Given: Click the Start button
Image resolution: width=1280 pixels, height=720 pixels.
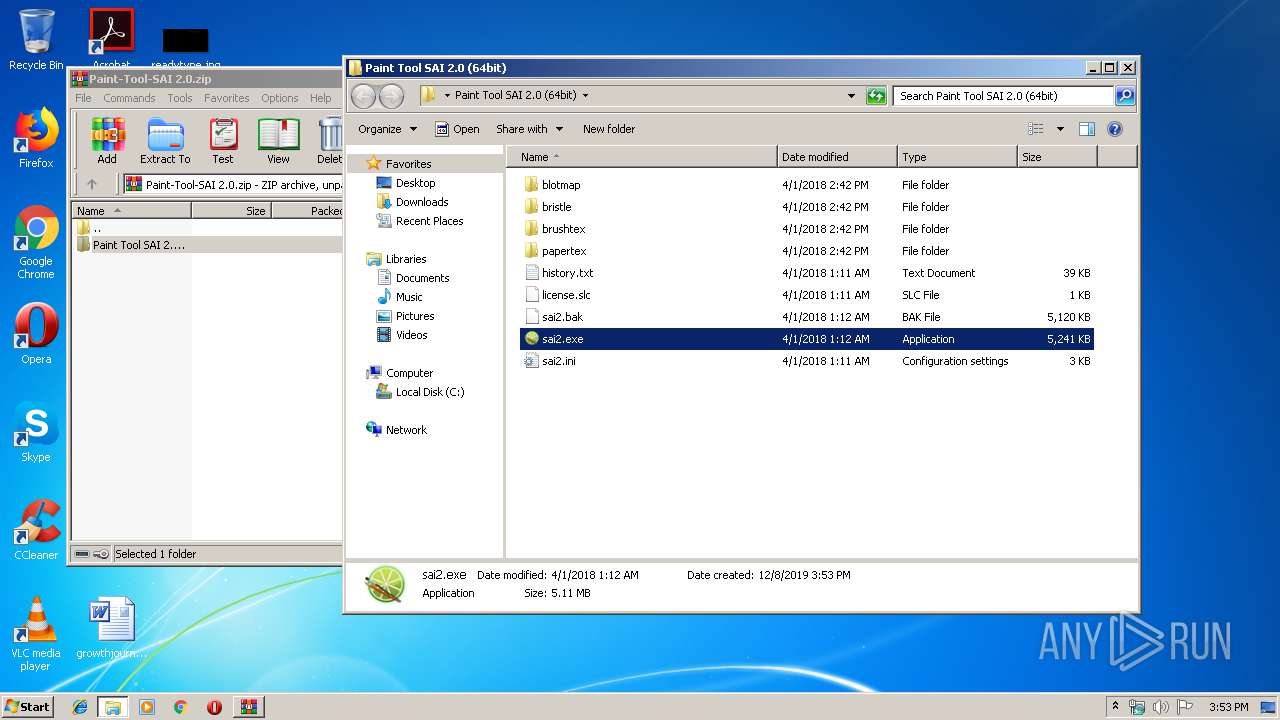Looking at the screenshot, I should point(27,707).
